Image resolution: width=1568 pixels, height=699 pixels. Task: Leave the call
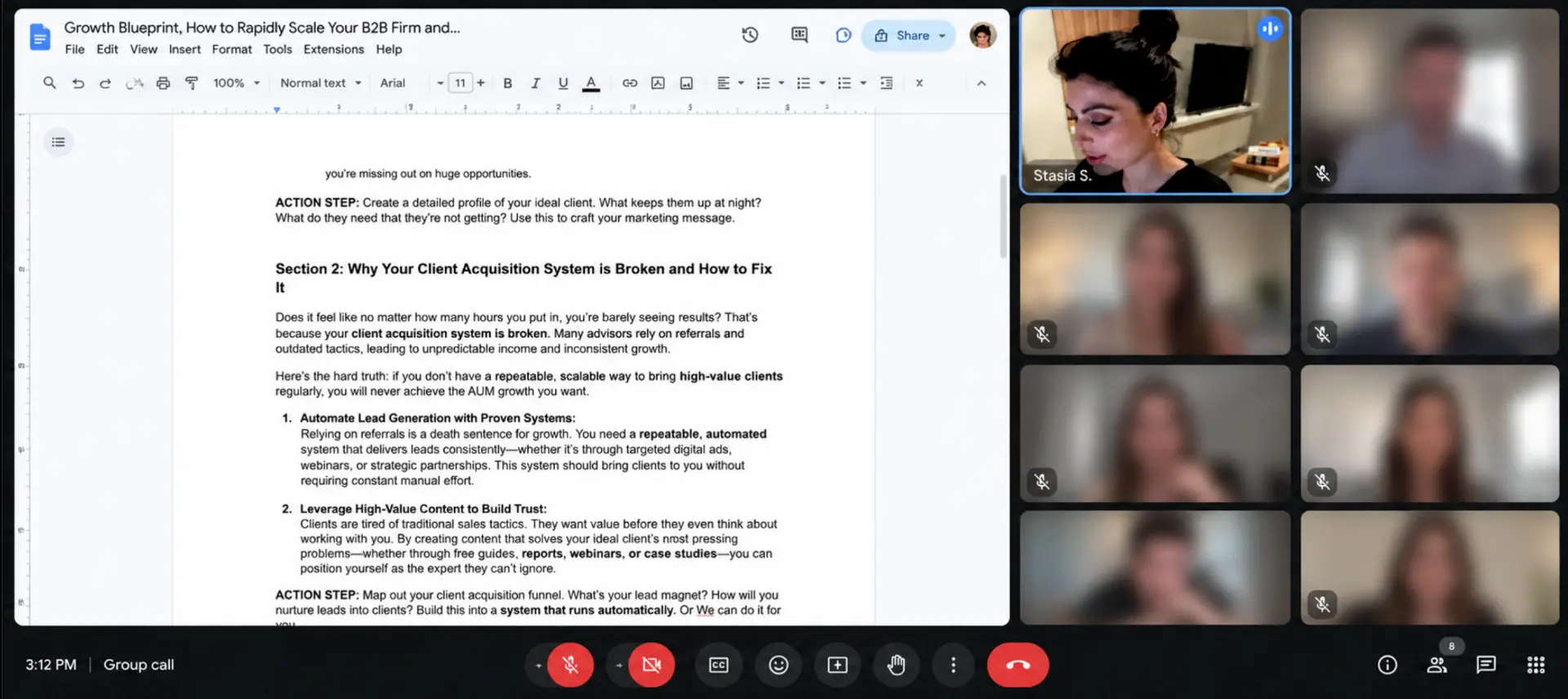[1018, 665]
